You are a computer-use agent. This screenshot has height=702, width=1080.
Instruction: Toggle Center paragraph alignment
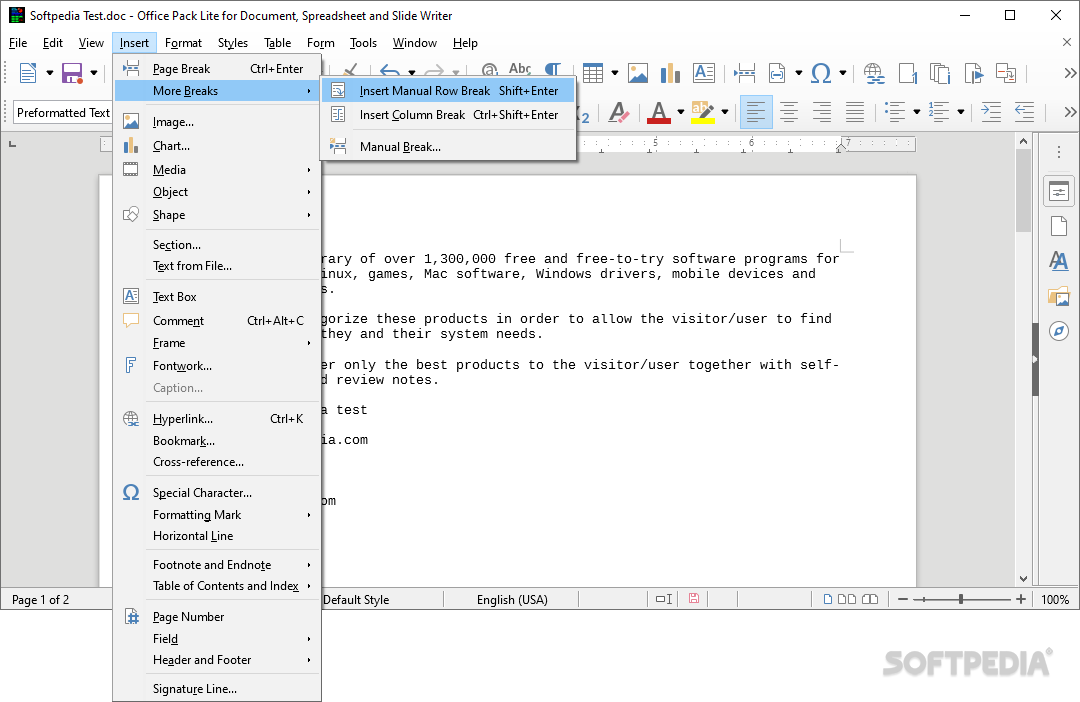point(789,112)
